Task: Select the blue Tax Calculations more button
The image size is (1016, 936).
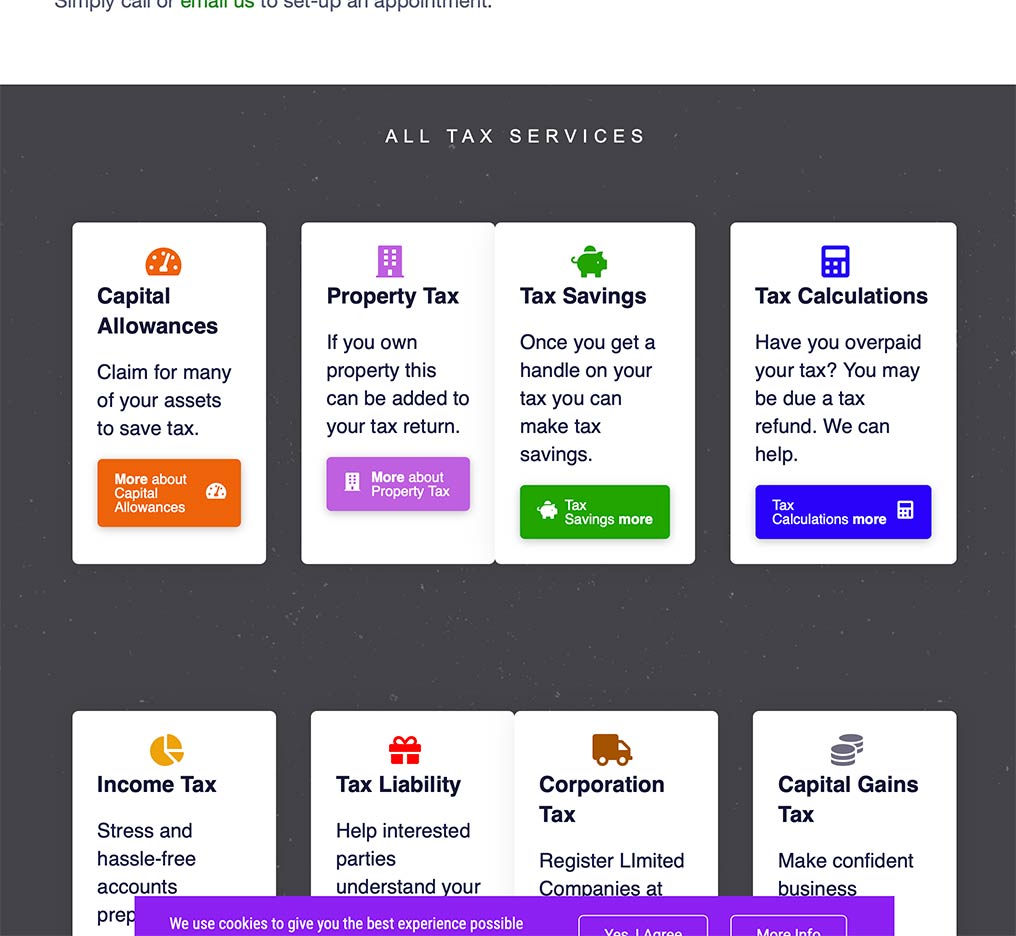Action: pos(843,512)
